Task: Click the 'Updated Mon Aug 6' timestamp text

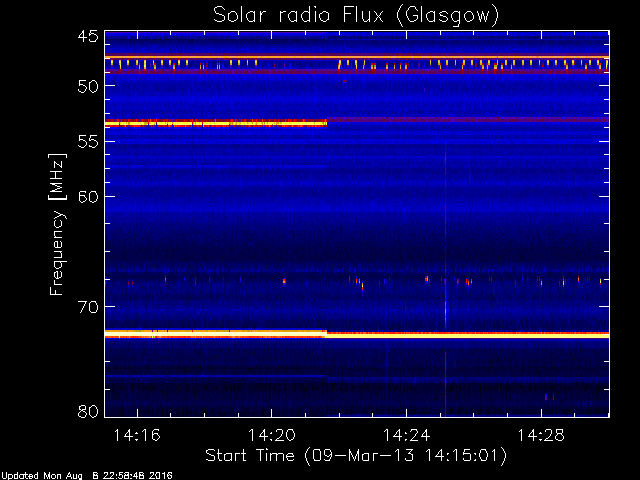Action: (x=87, y=476)
